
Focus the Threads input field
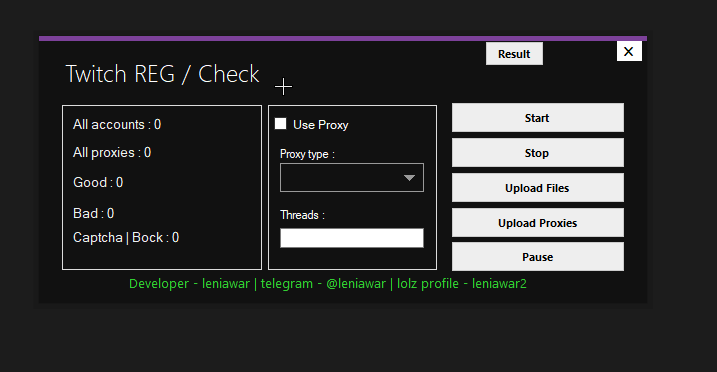[x=352, y=238]
